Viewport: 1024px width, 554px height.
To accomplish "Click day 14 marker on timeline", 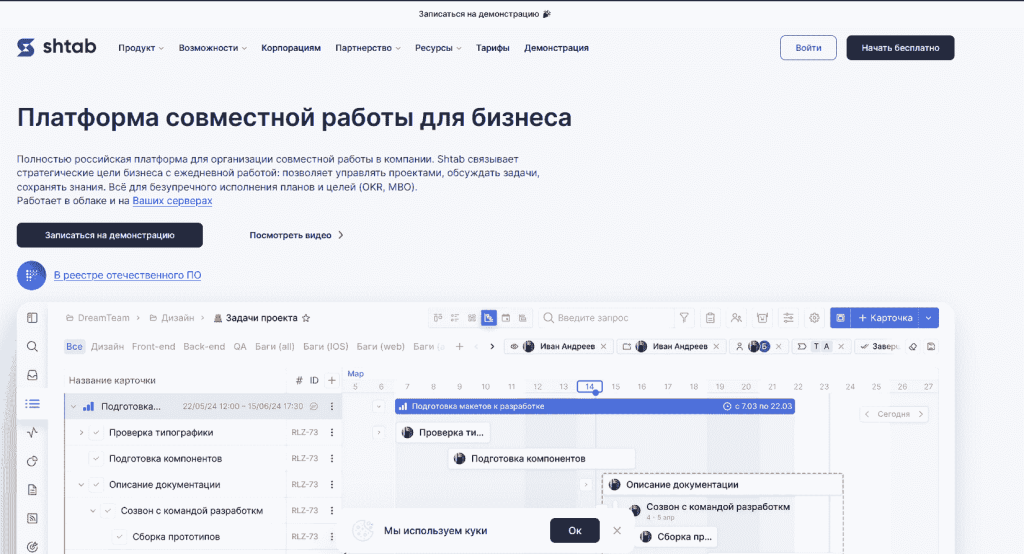I will (590, 387).
